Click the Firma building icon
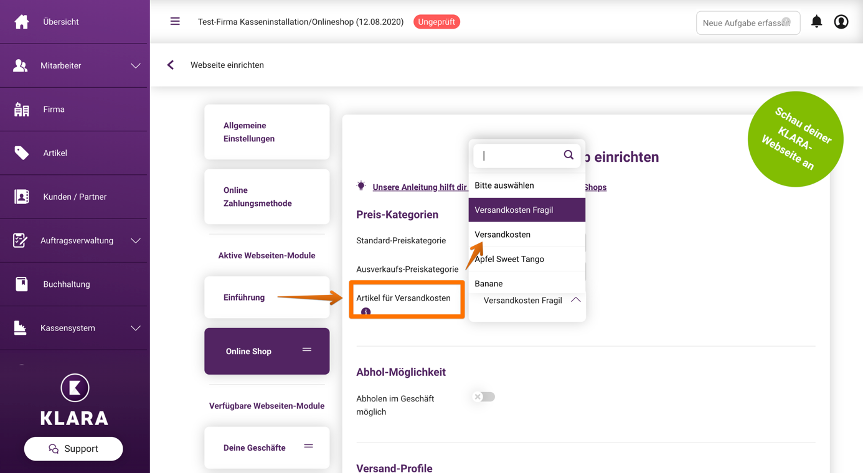This screenshot has width=864, height=474. pos(21,110)
